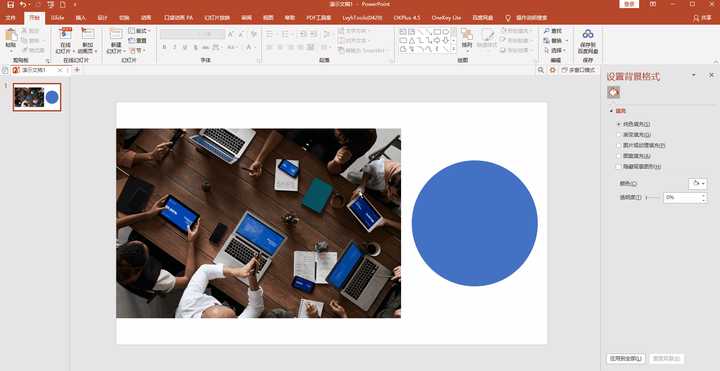Increase transparency value with the up stepper

coord(703,195)
